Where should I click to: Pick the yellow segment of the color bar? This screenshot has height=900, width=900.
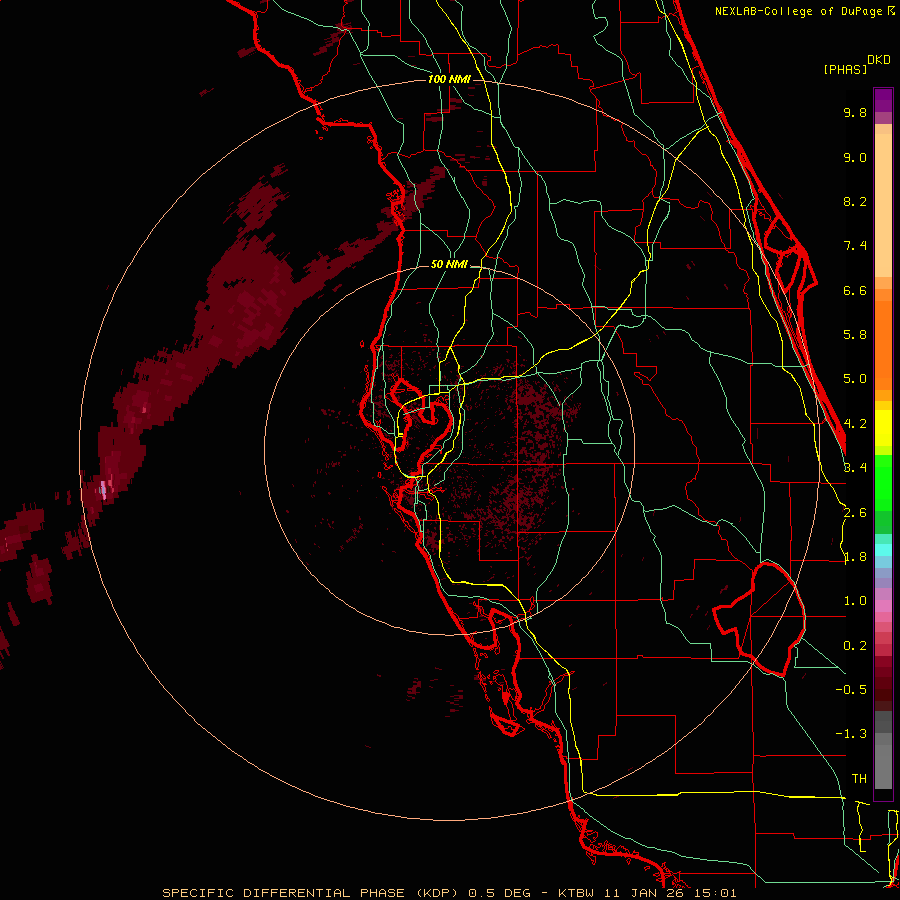[x=883, y=428]
